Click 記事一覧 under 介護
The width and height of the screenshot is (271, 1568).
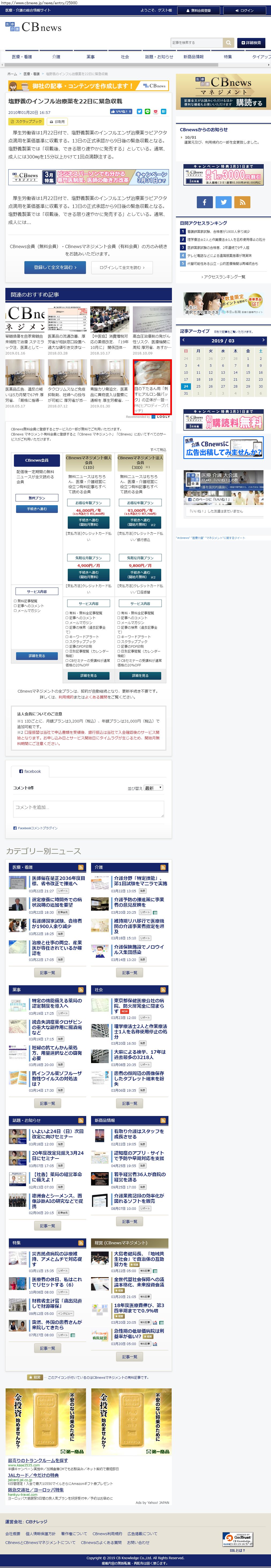(129, 972)
